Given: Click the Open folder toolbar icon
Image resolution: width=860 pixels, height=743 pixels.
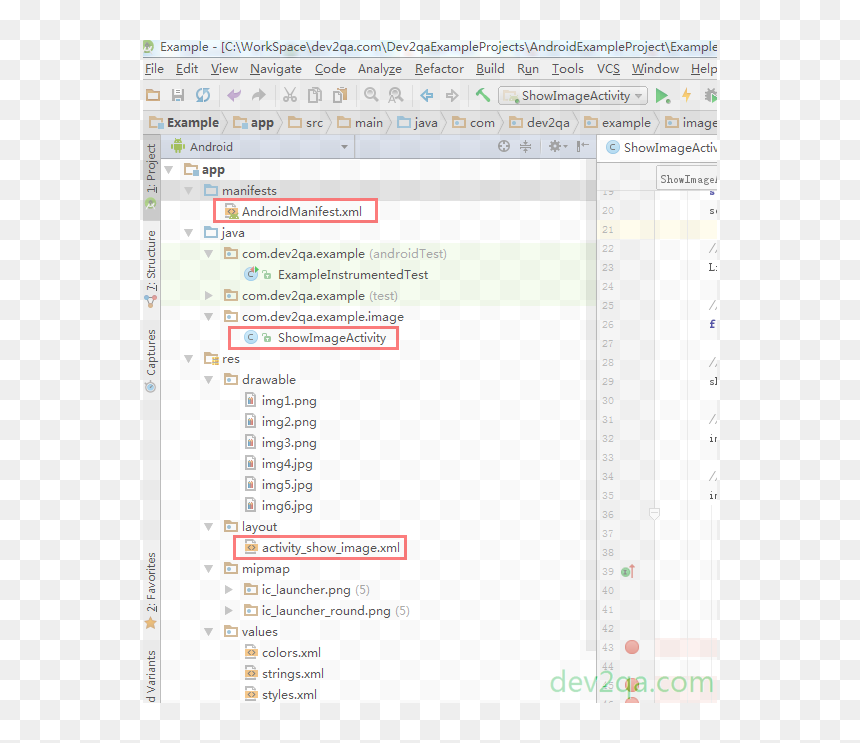Looking at the screenshot, I should [153, 95].
